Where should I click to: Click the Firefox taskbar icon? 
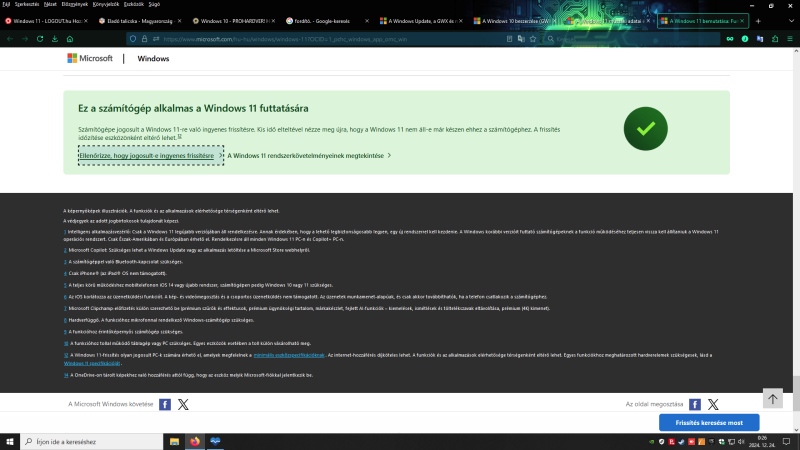point(195,442)
